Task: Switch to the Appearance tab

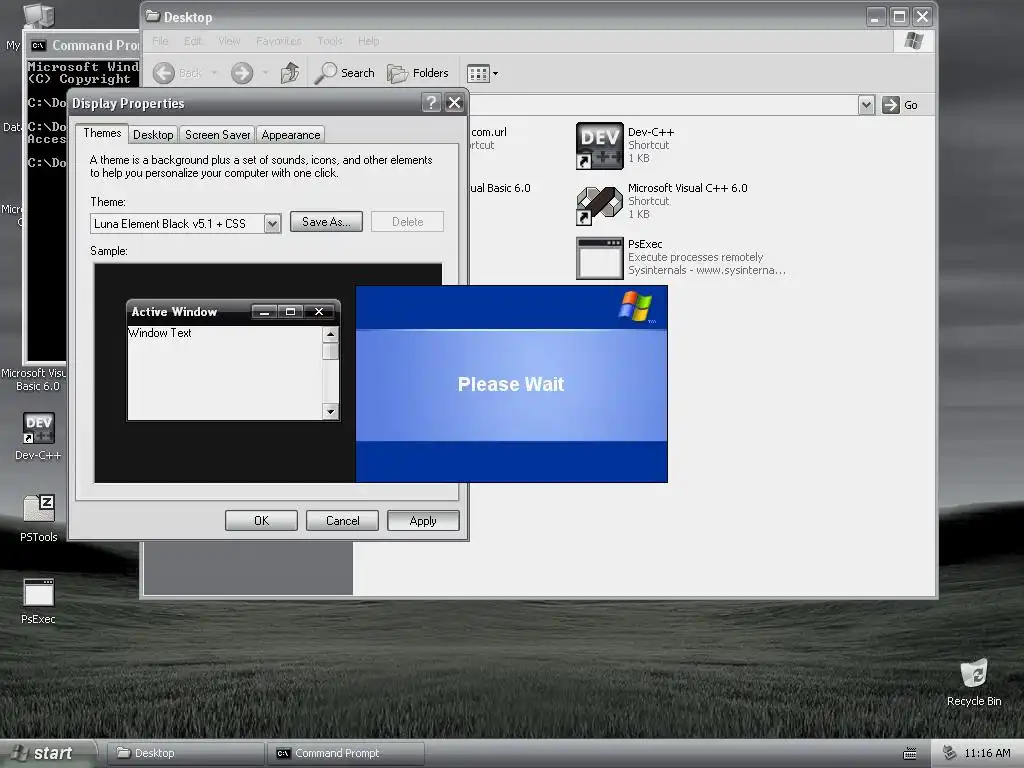Action: click(x=291, y=135)
